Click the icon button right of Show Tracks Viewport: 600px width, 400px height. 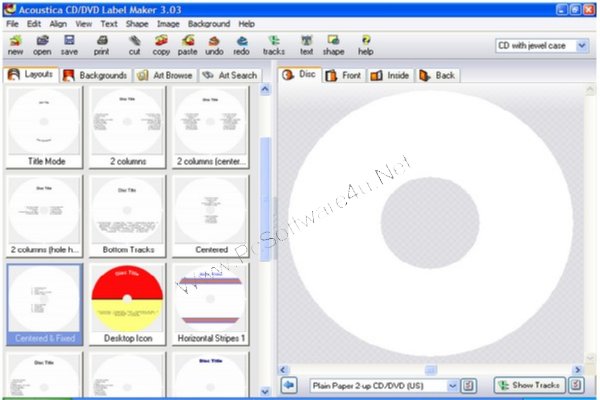tap(576, 385)
